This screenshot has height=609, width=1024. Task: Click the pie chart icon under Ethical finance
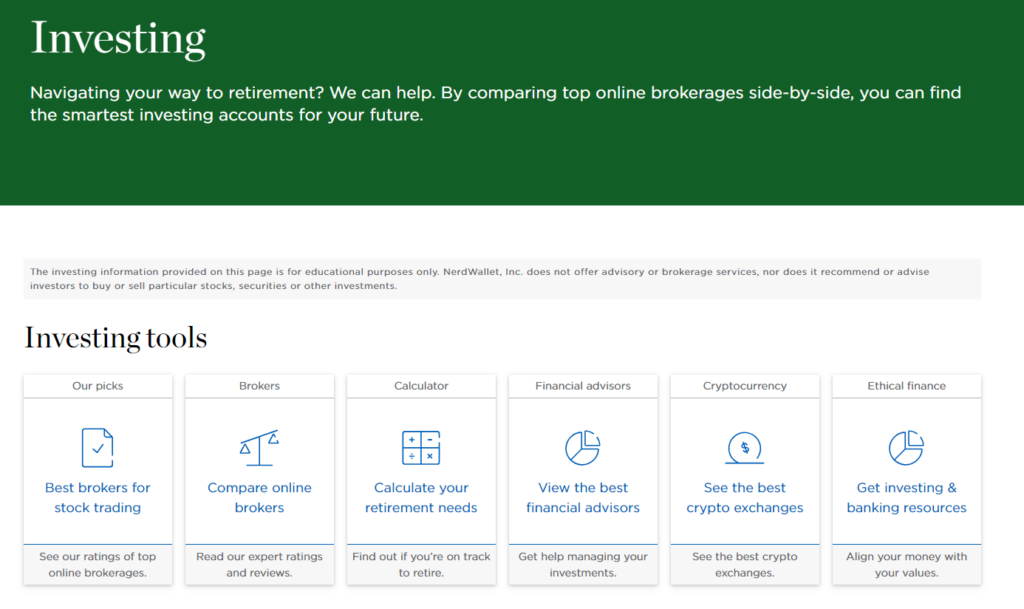(x=906, y=447)
